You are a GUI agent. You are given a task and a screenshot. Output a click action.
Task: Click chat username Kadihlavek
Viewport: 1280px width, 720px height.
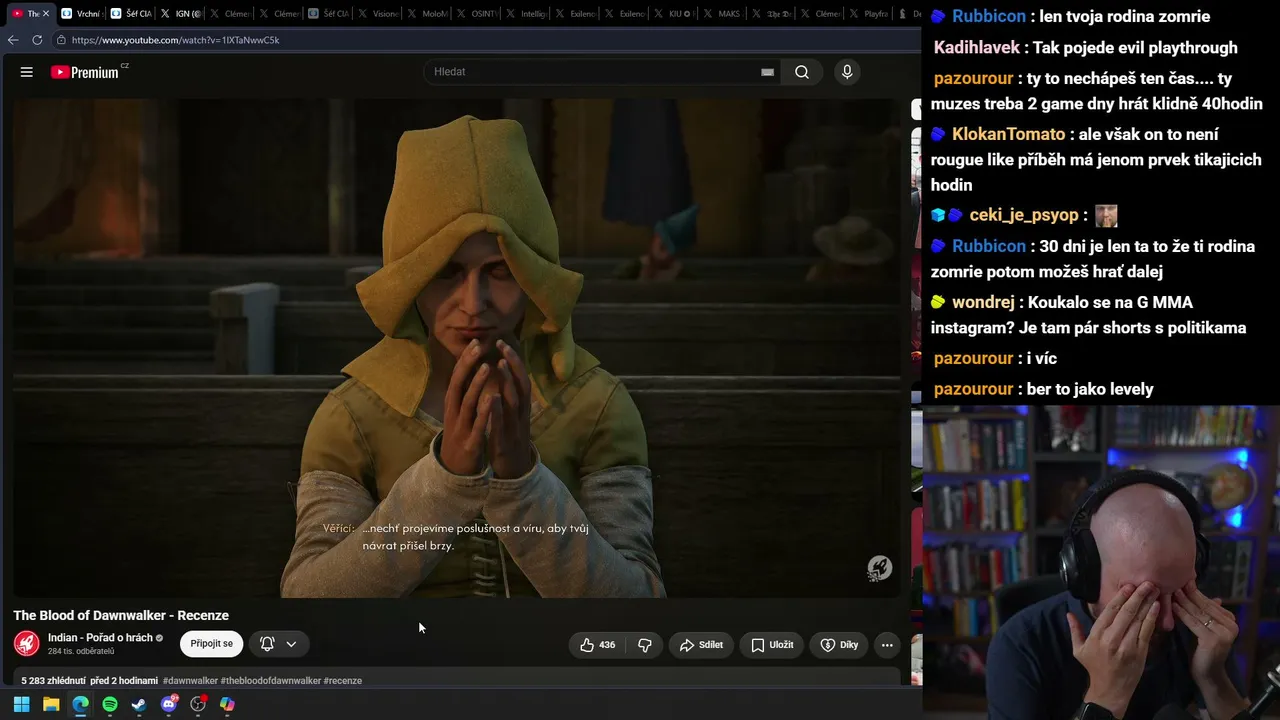[x=977, y=48]
